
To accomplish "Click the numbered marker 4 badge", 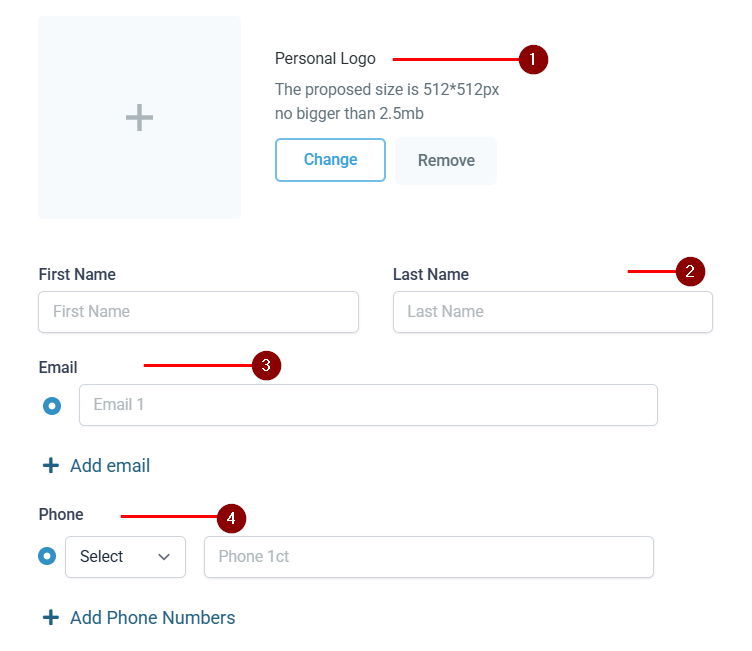I will 231,518.
